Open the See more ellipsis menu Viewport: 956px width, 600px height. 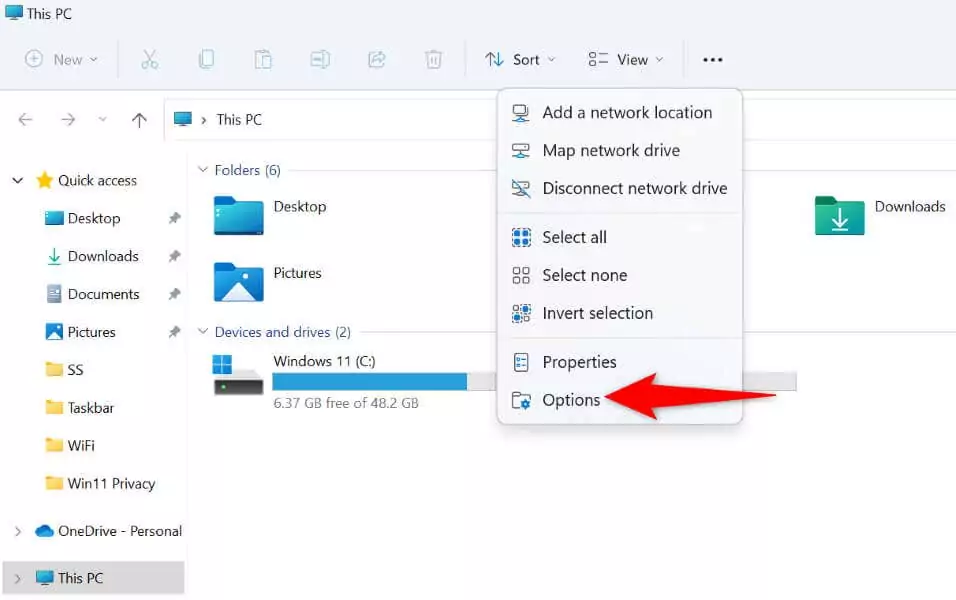[712, 59]
